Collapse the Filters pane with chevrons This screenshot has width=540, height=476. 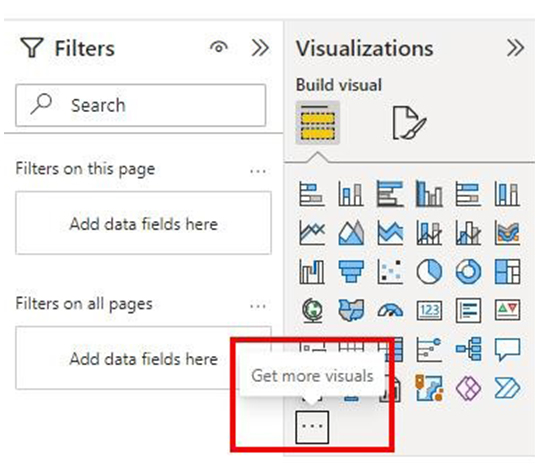[x=260, y=48]
